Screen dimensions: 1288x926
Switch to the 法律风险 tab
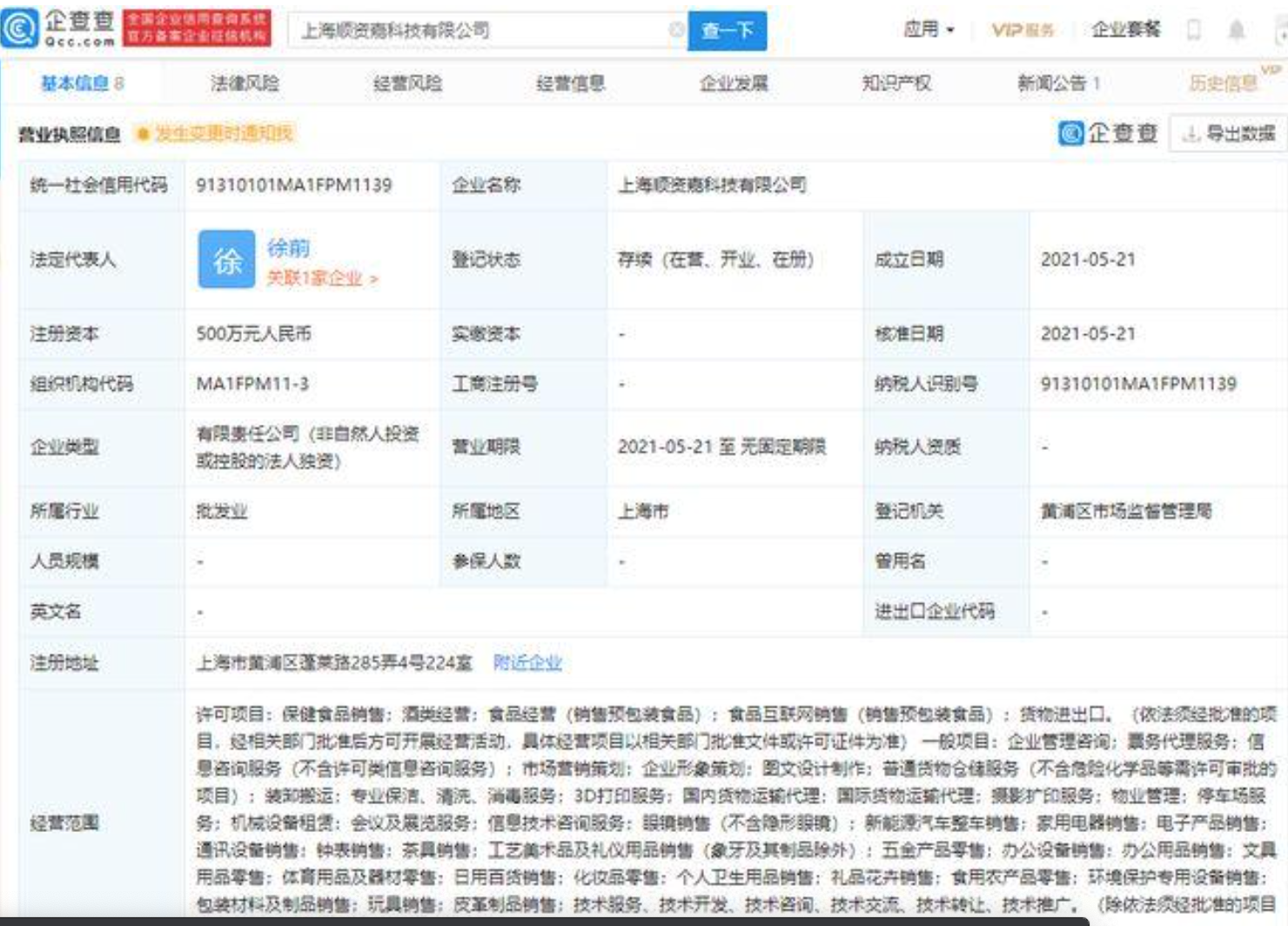click(245, 84)
